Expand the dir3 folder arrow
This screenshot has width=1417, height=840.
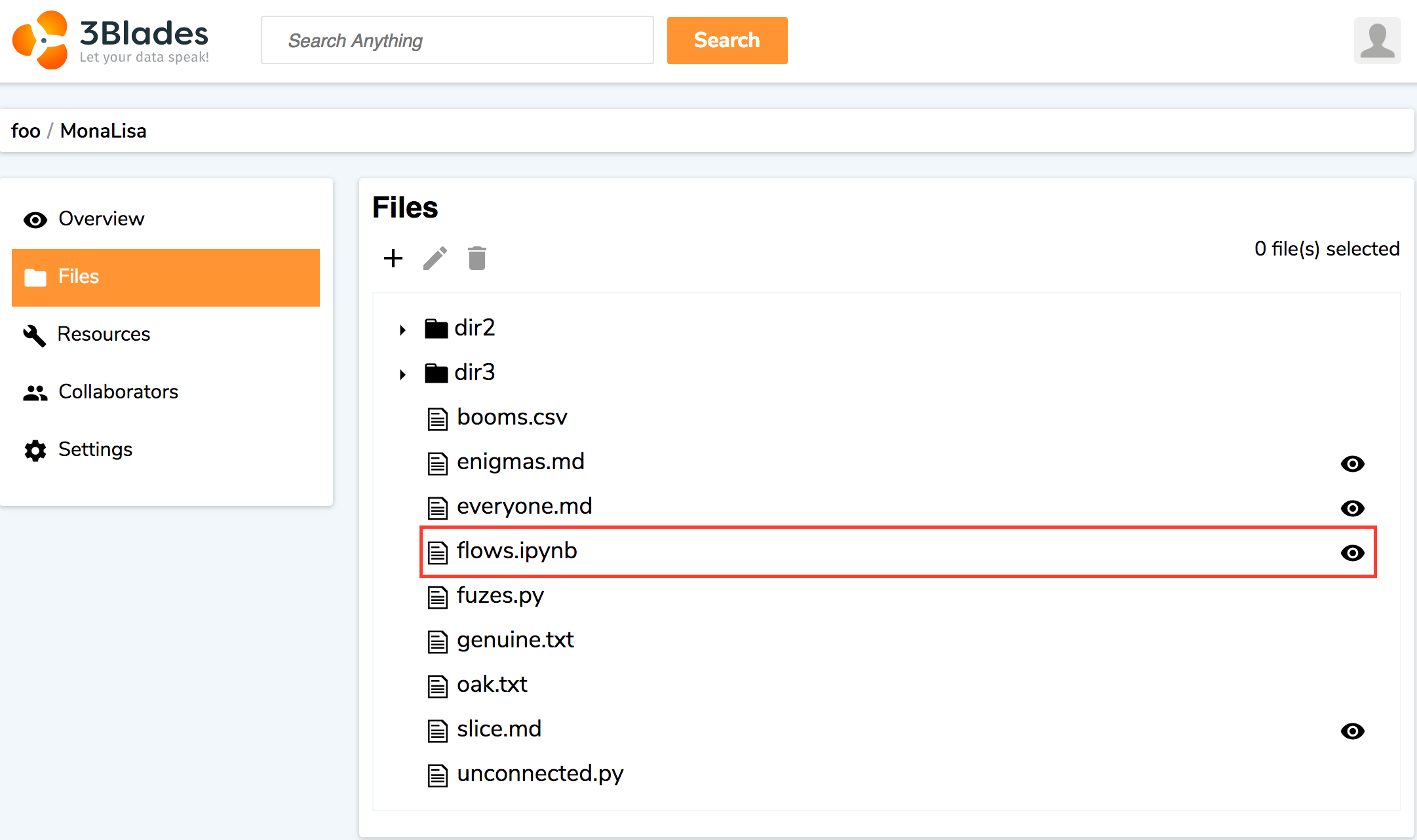[x=402, y=374]
